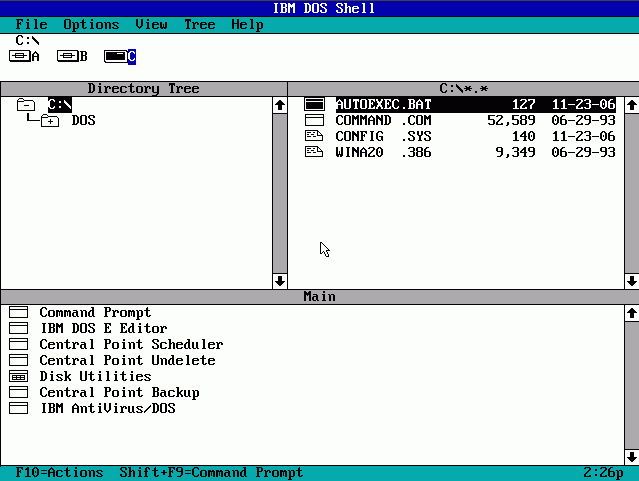The width and height of the screenshot is (639, 481).
Task: Select the C:\ root directory entry
Action: point(60,104)
